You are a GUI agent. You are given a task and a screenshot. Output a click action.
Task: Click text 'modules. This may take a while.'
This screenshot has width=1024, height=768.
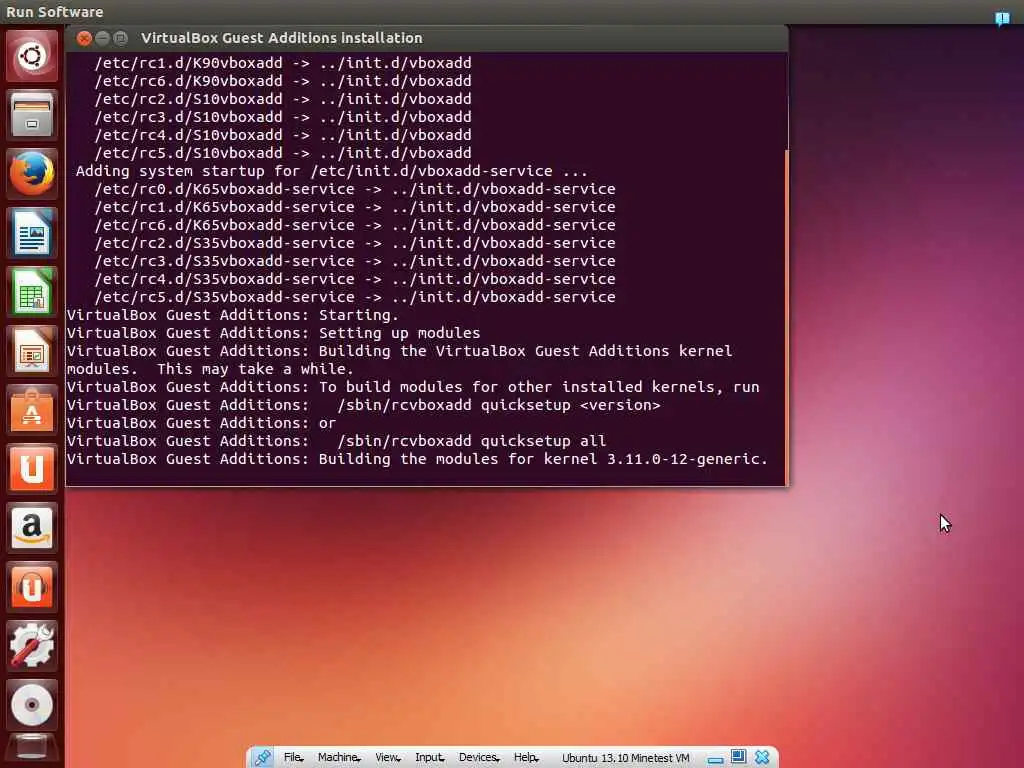(x=210, y=369)
